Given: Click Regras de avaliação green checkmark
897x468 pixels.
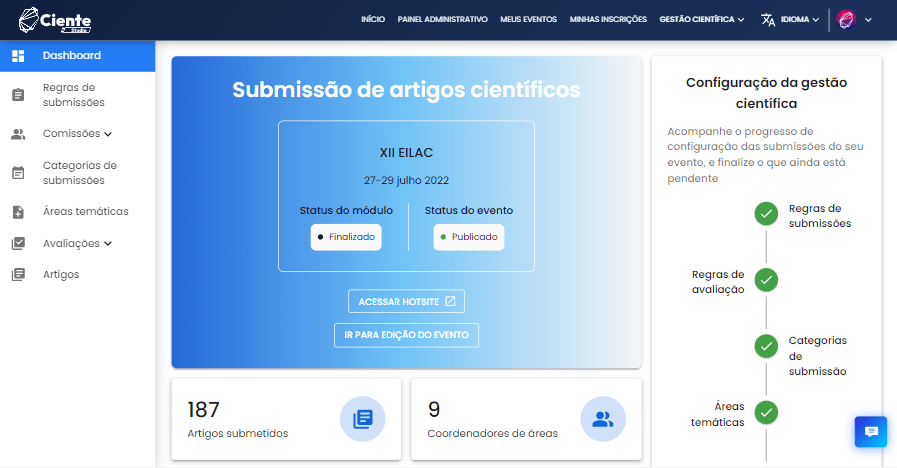Looking at the screenshot, I should [x=766, y=280].
